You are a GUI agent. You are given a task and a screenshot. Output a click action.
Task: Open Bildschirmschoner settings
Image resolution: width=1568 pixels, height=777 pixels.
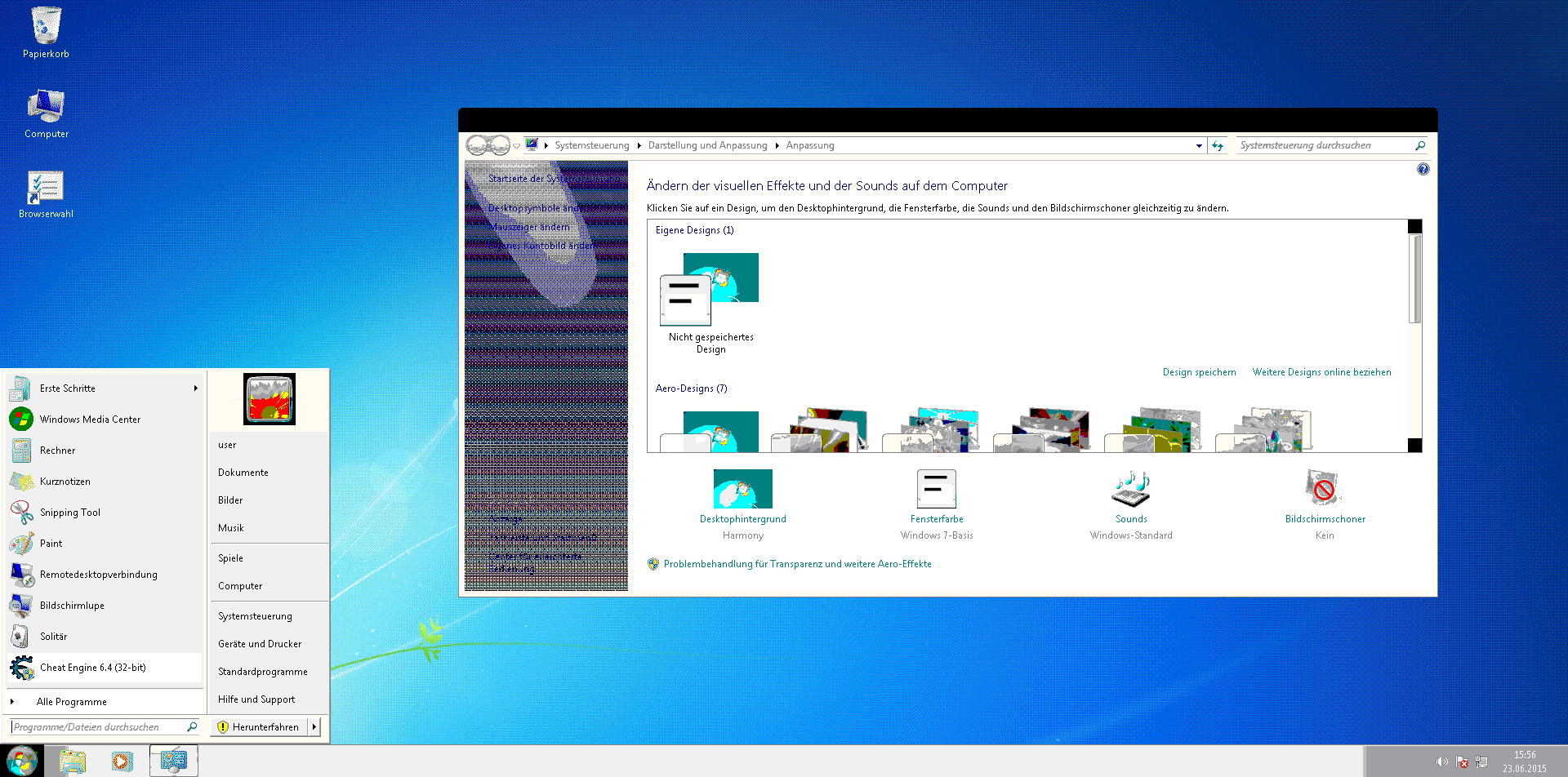(1324, 489)
